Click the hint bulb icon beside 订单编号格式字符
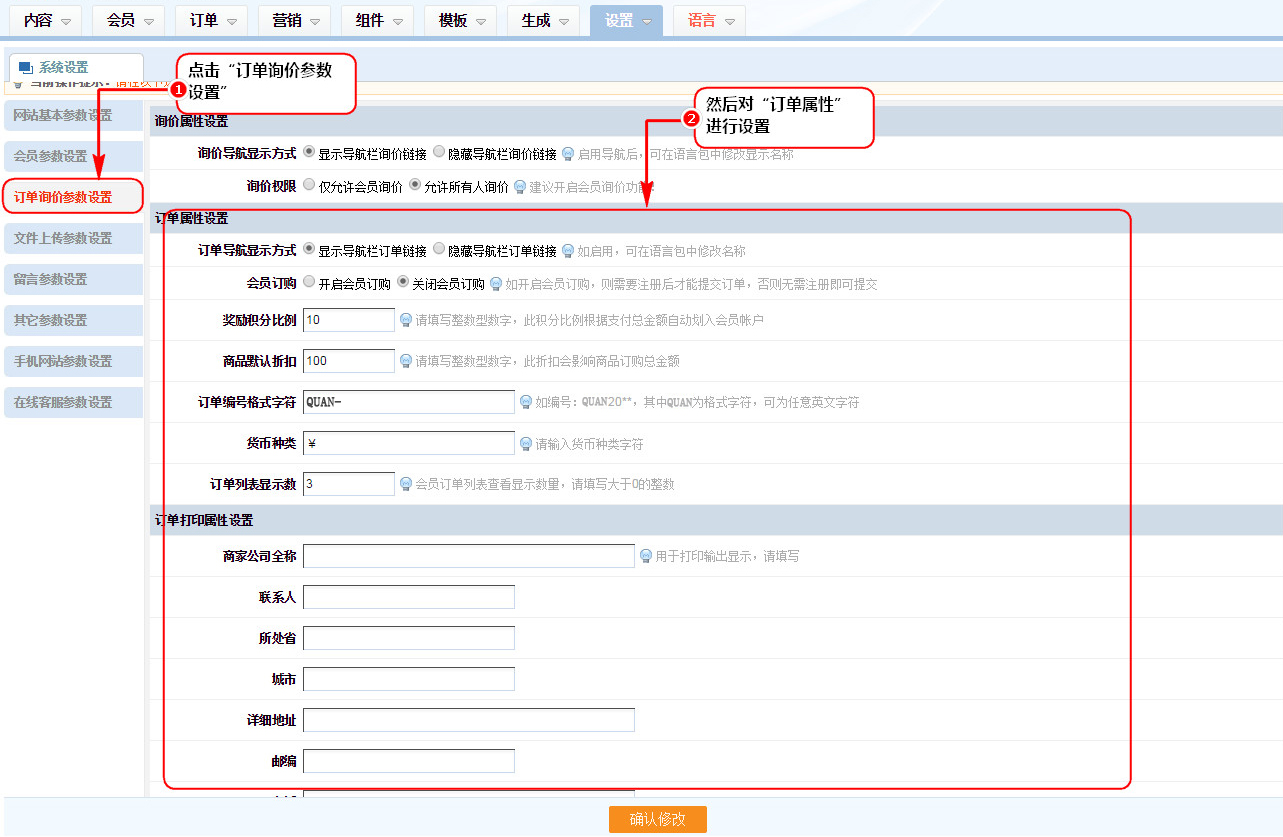1283x837 pixels. point(526,402)
